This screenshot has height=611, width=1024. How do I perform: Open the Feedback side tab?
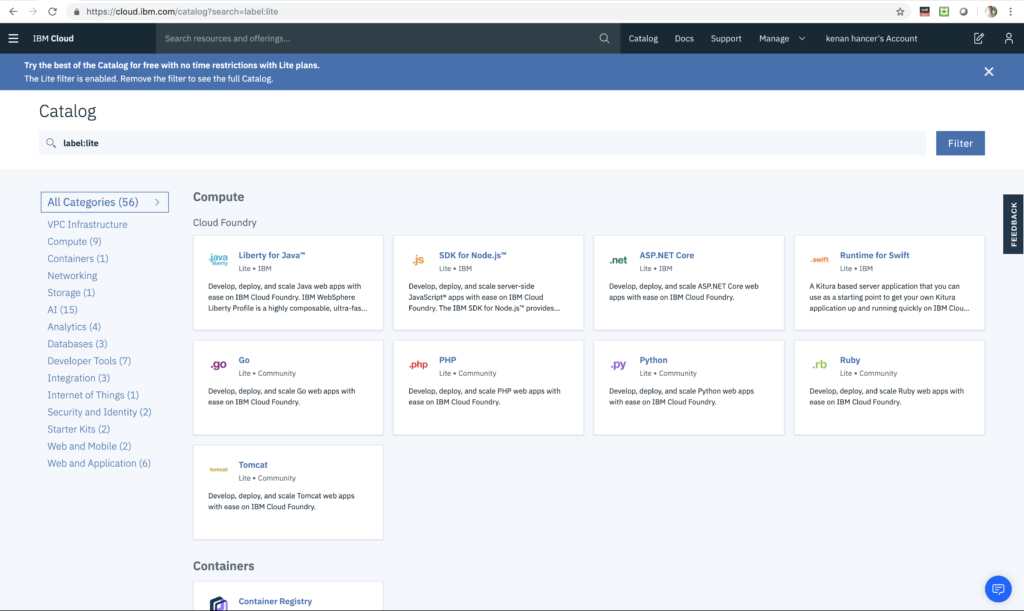point(1014,224)
